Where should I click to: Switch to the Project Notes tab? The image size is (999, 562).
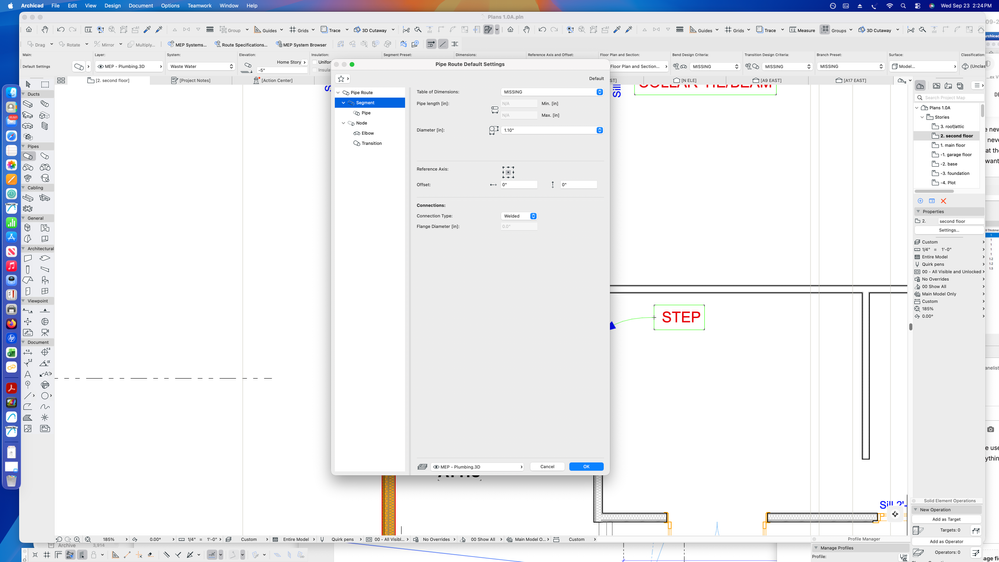tap(191, 80)
